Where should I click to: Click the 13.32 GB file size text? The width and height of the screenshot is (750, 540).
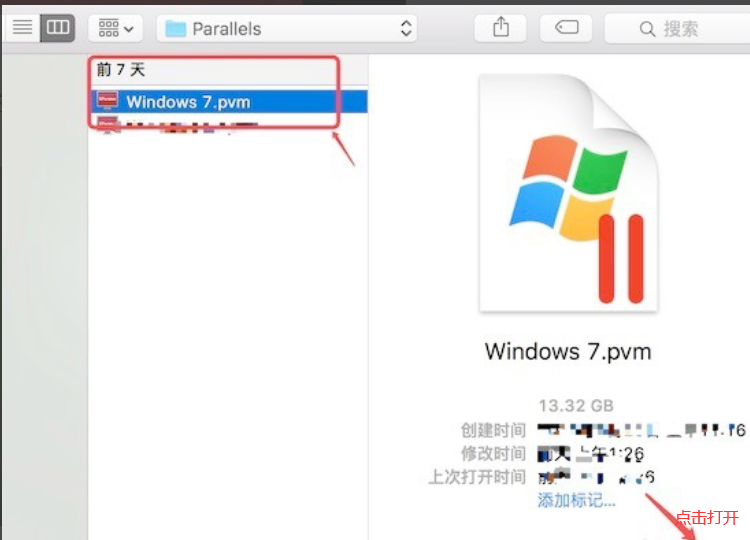point(576,406)
